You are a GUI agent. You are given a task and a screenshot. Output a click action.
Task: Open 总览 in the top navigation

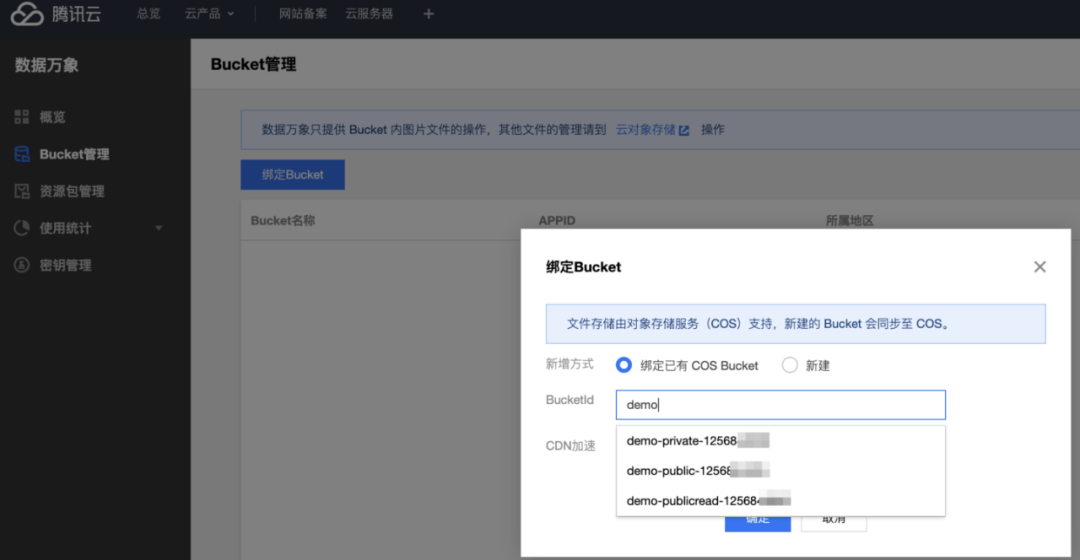148,14
